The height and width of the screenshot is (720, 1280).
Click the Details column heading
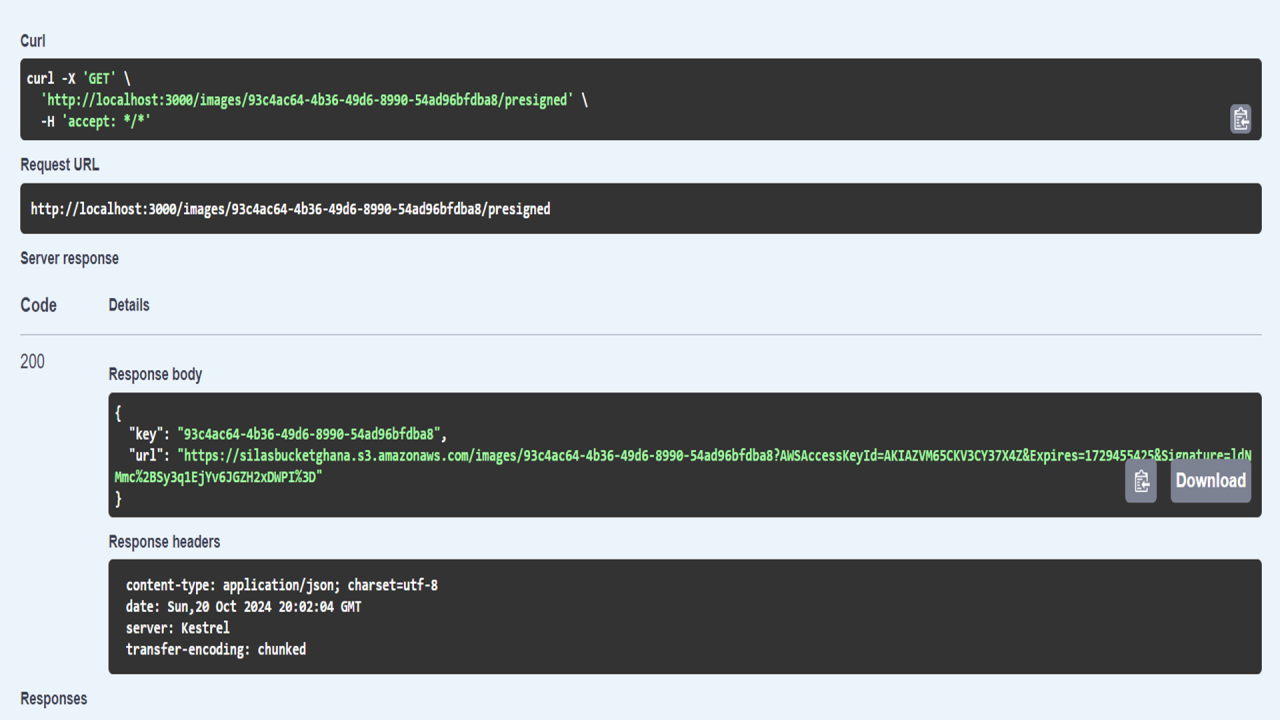tap(129, 305)
